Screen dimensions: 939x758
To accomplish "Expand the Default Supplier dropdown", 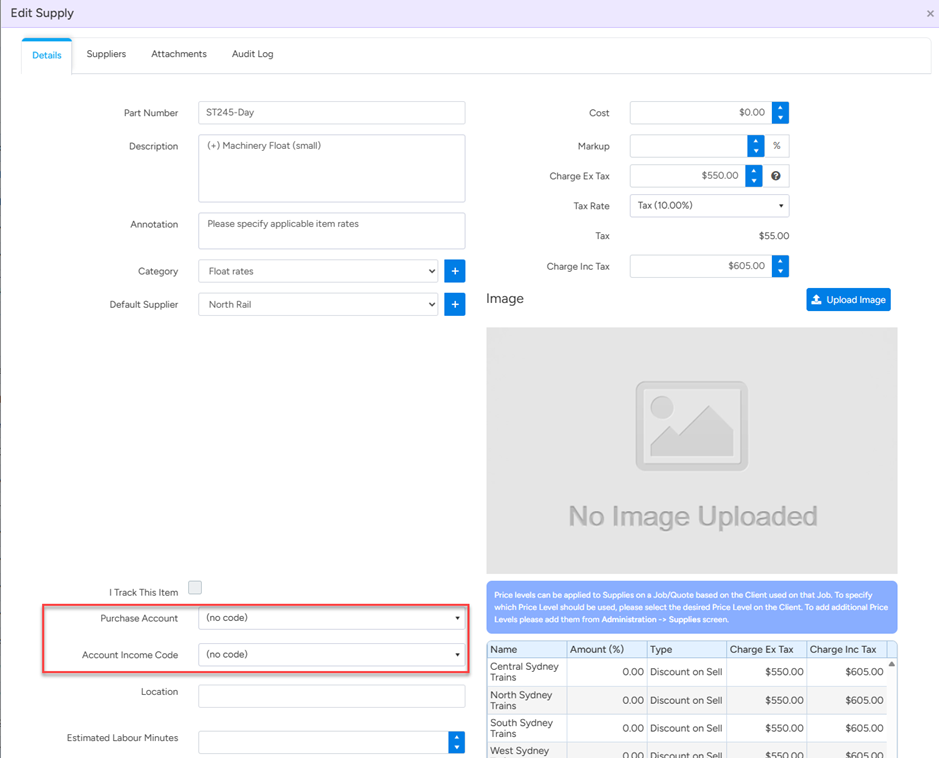I will coord(318,304).
